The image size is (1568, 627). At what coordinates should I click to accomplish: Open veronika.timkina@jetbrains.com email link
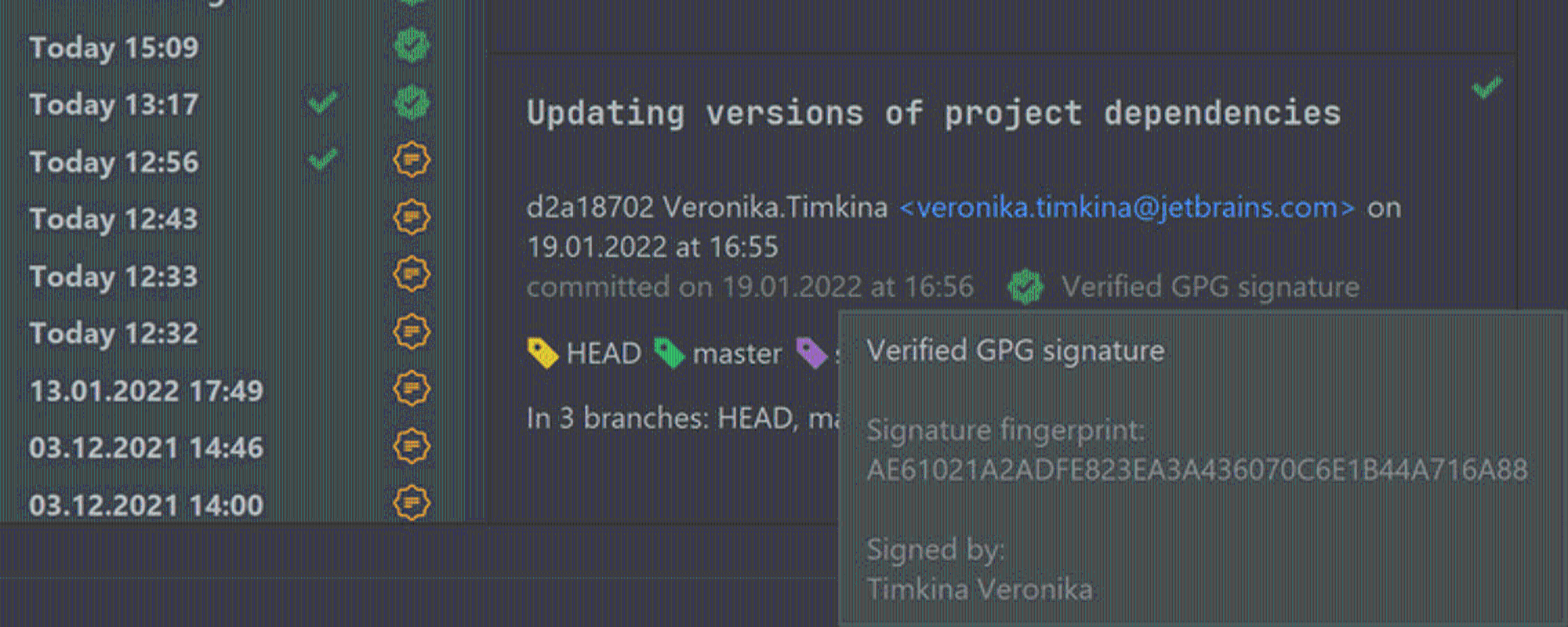click(1127, 207)
